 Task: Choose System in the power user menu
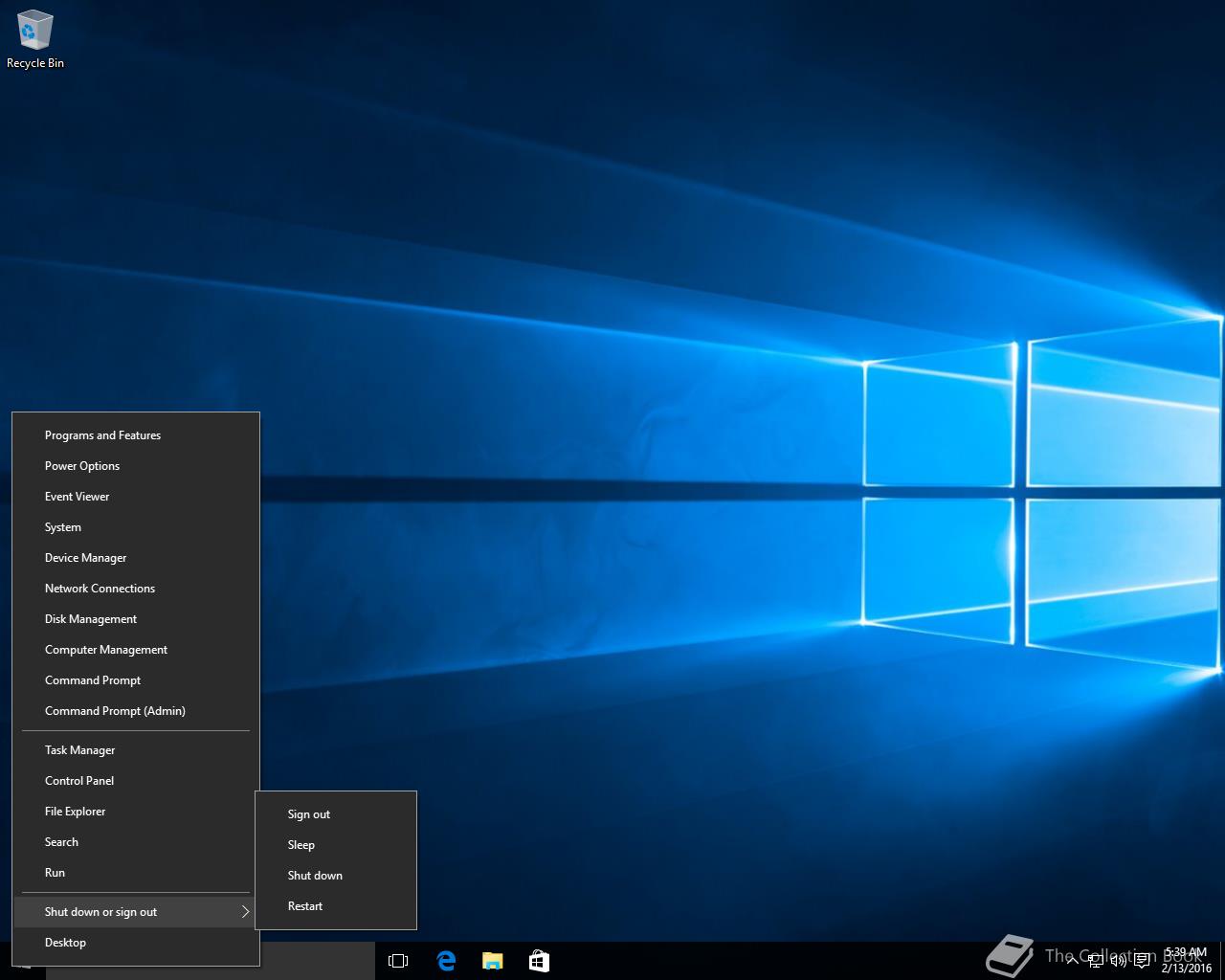pos(136,527)
